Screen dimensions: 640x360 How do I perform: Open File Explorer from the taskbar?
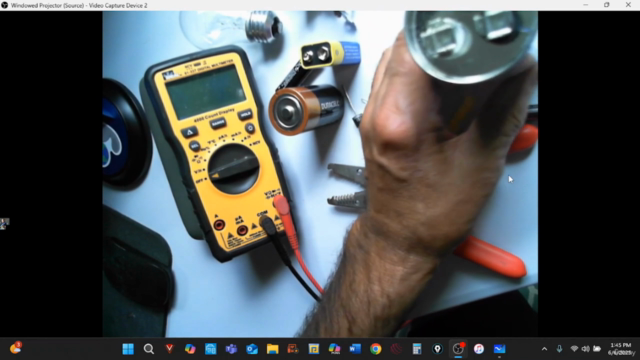[x=272, y=349]
